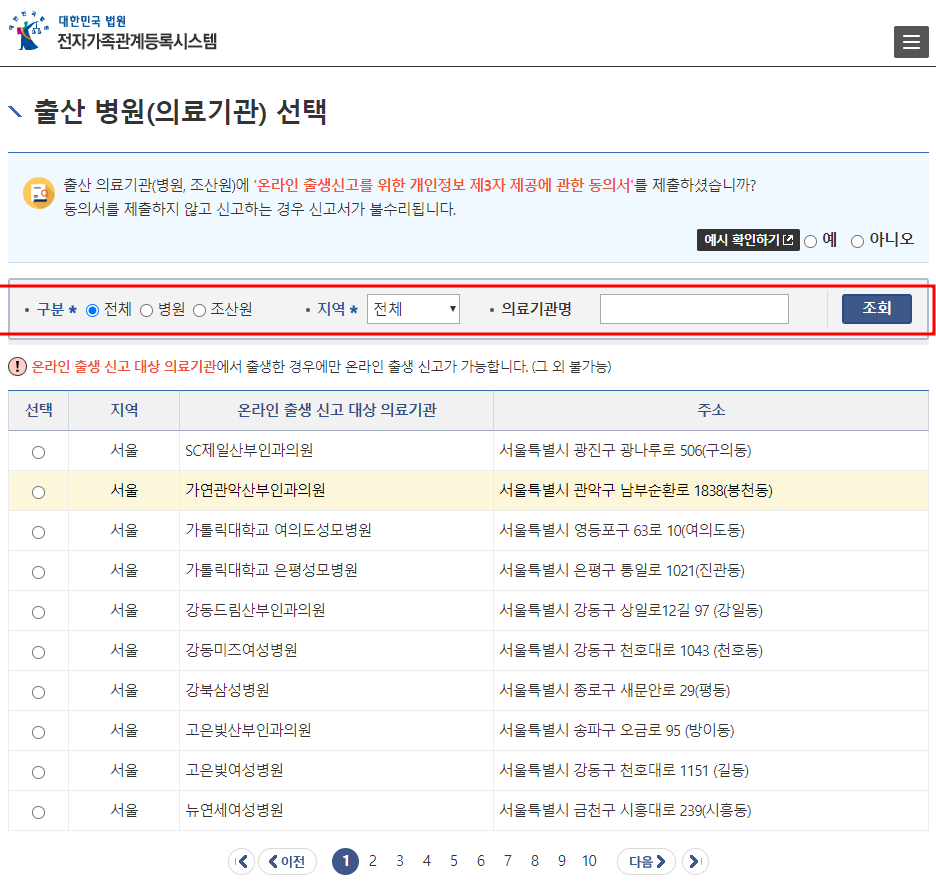Go to page 10
The height and width of the screenshot is (886, 936).
589,861
